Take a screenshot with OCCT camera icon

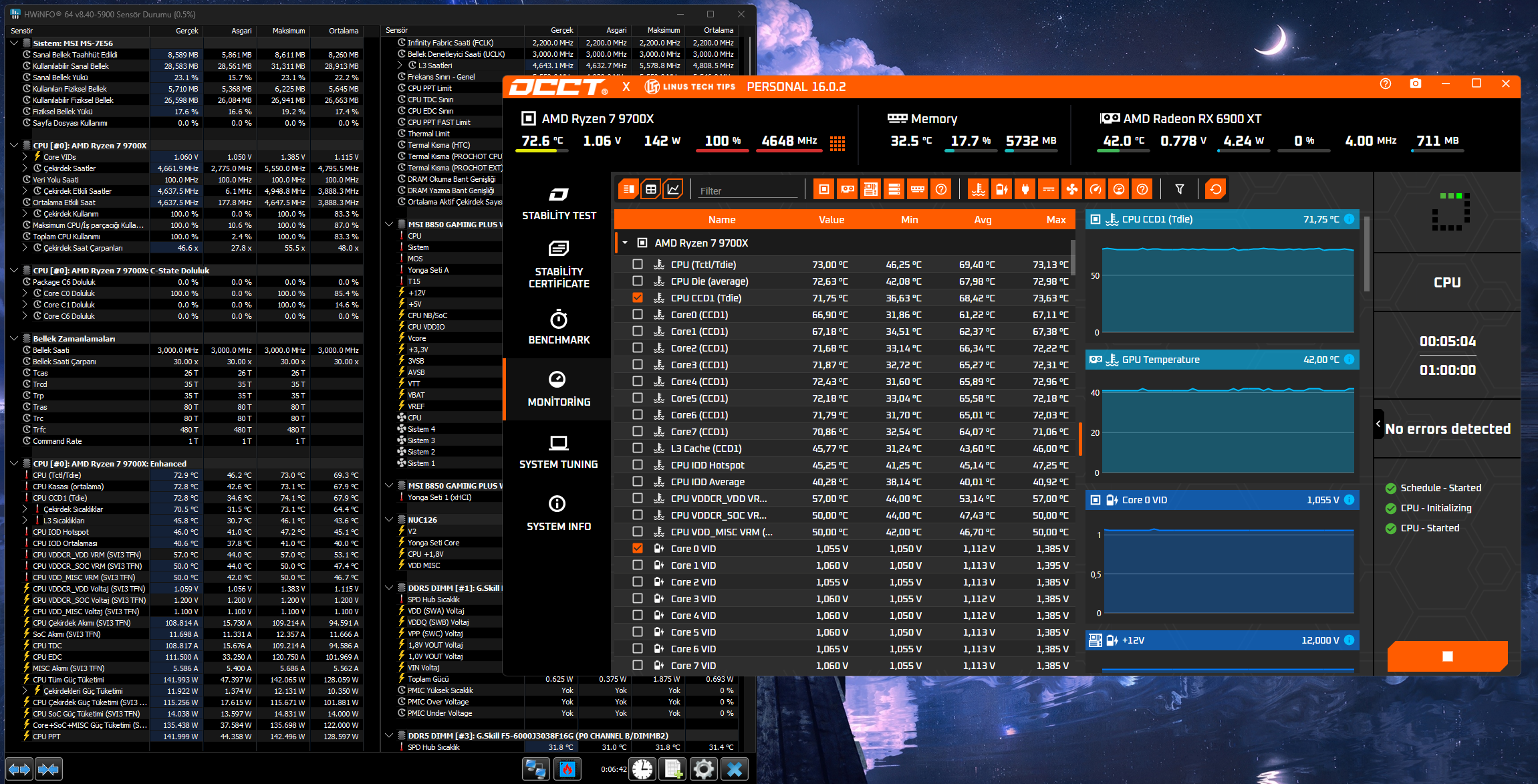coord(1416,84)
